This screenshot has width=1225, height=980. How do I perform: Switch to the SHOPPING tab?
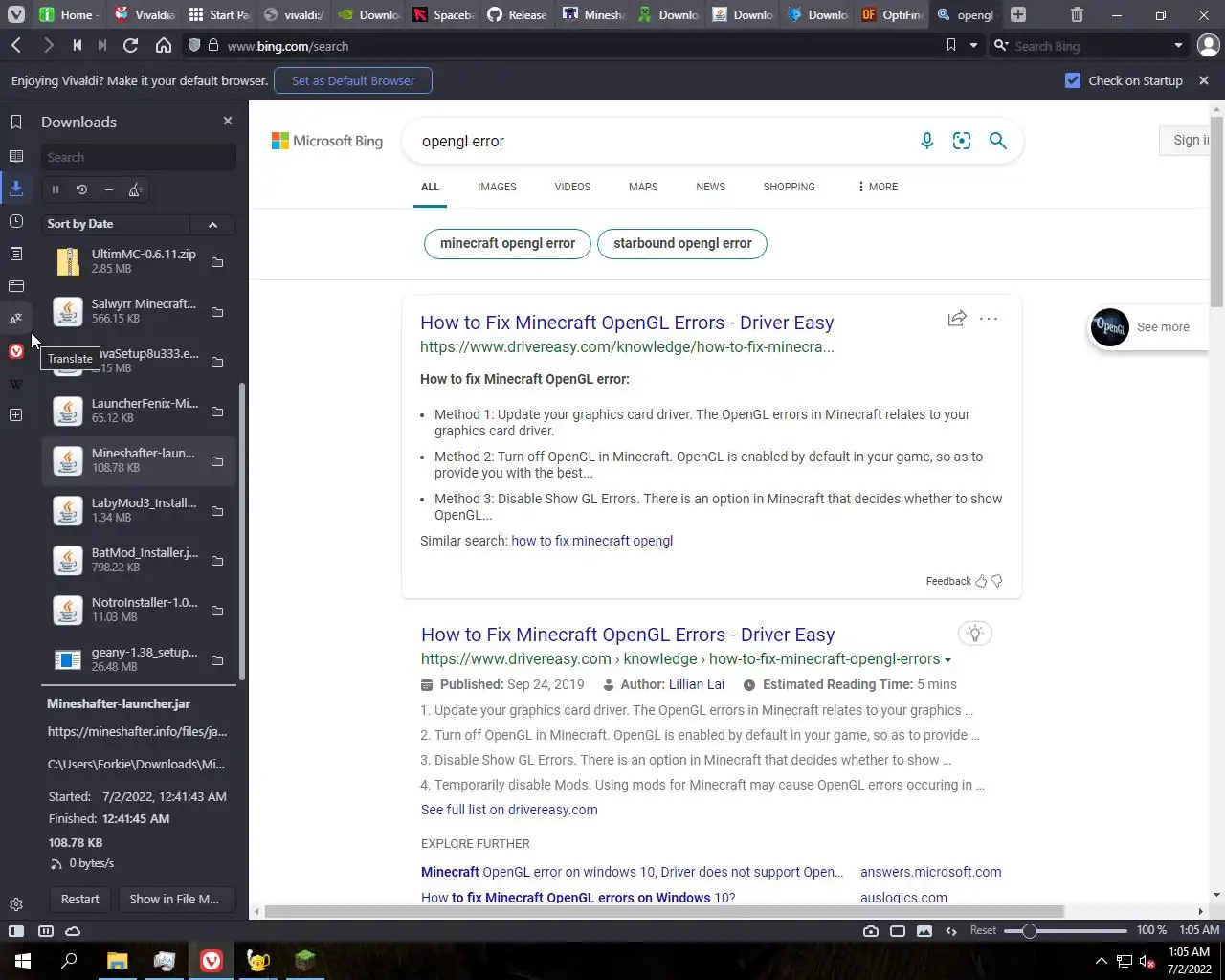pos(789,187)
